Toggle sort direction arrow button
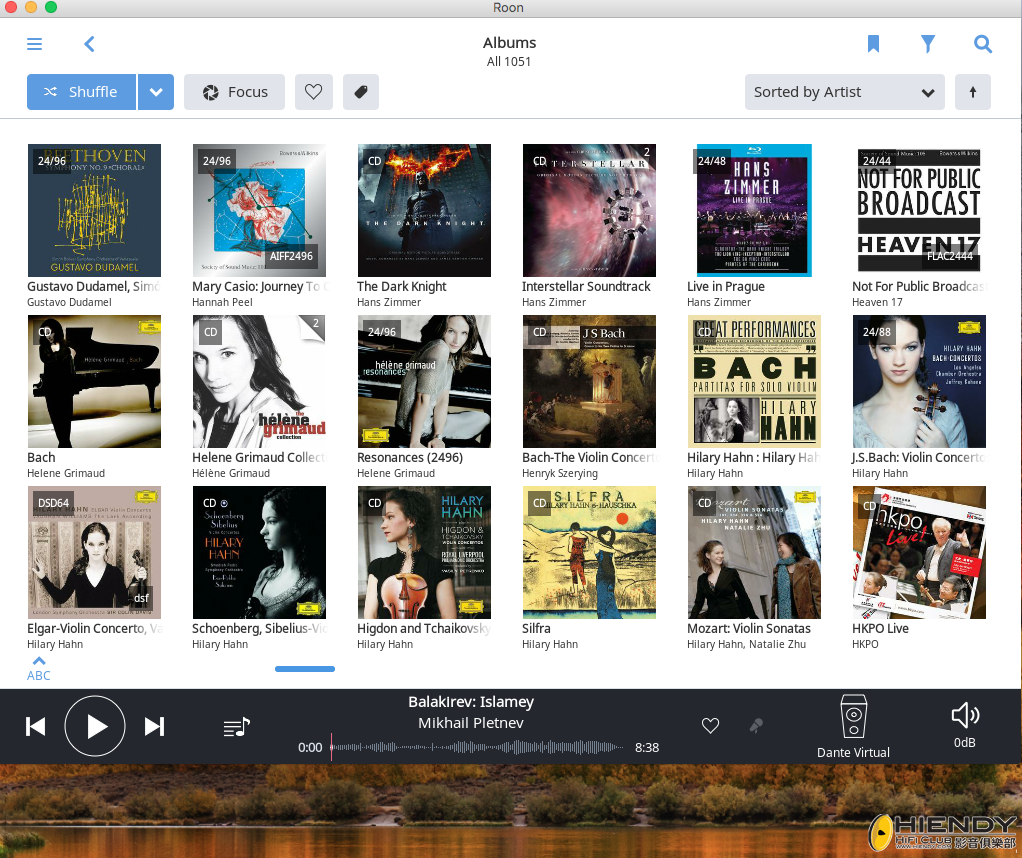 pos(972,92)
